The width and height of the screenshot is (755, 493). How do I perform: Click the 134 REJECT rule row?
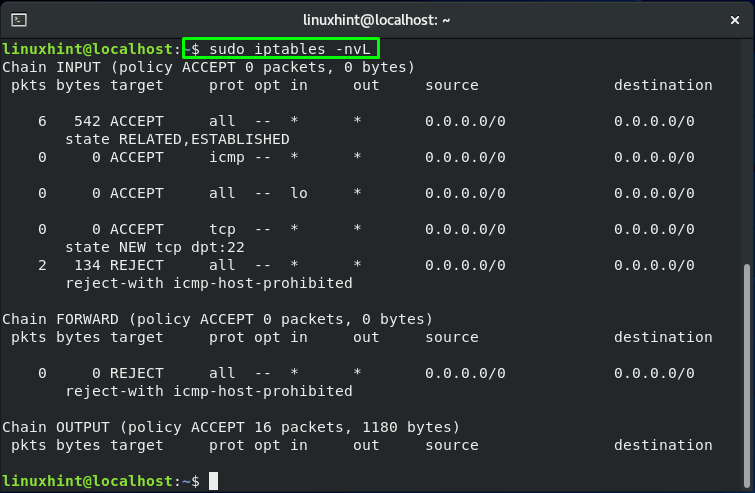click(366, 265)
